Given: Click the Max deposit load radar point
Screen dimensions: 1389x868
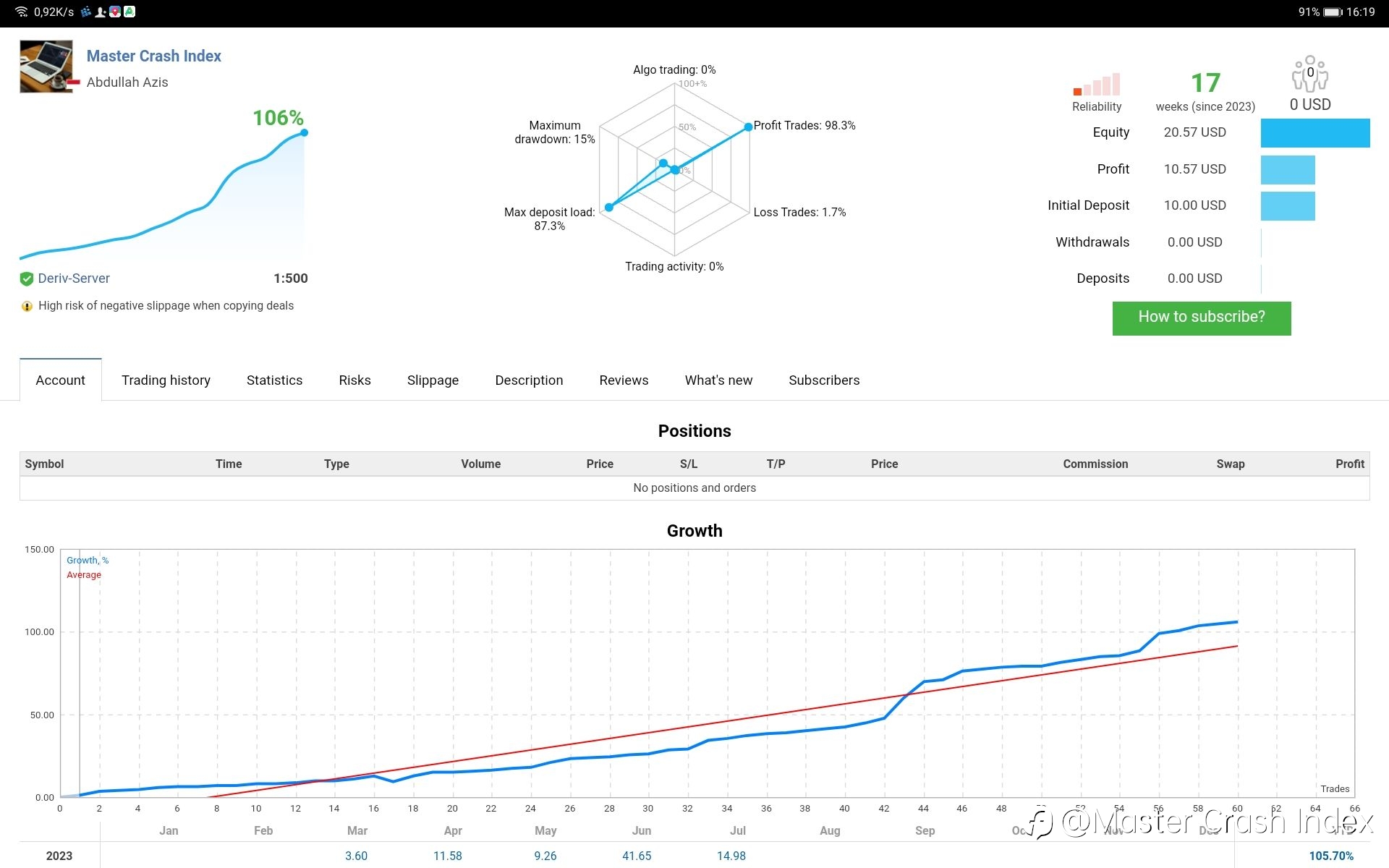Looking at the screenshot, I should point(609,208).
